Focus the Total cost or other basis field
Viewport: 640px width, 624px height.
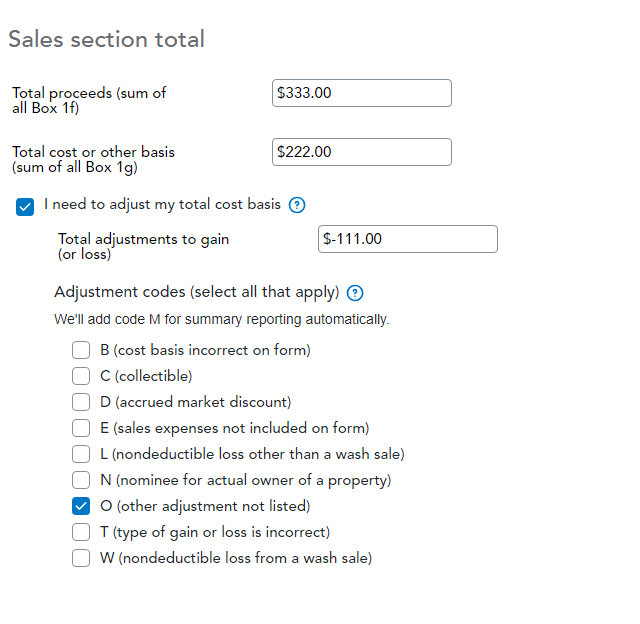tap(361, 152)
